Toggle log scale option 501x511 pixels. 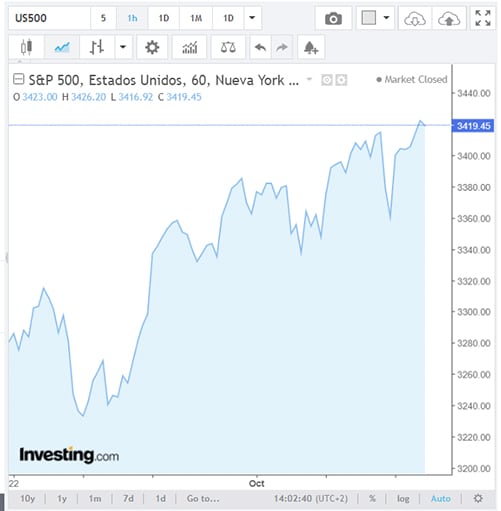coord(403,499)
